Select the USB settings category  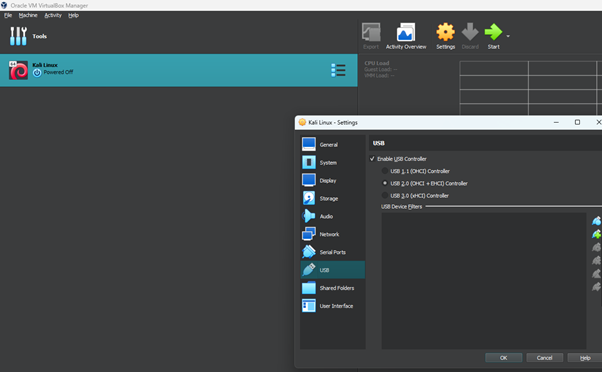click(x=332, y=270)
